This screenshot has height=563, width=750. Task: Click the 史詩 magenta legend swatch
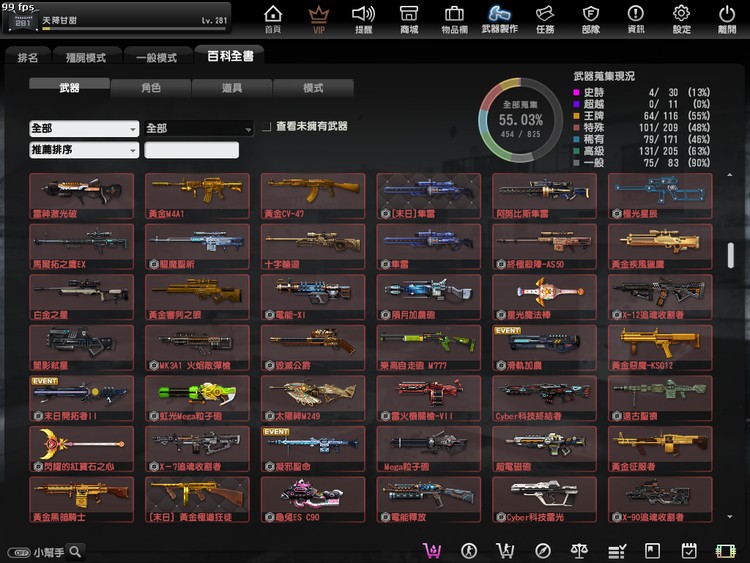576,92
